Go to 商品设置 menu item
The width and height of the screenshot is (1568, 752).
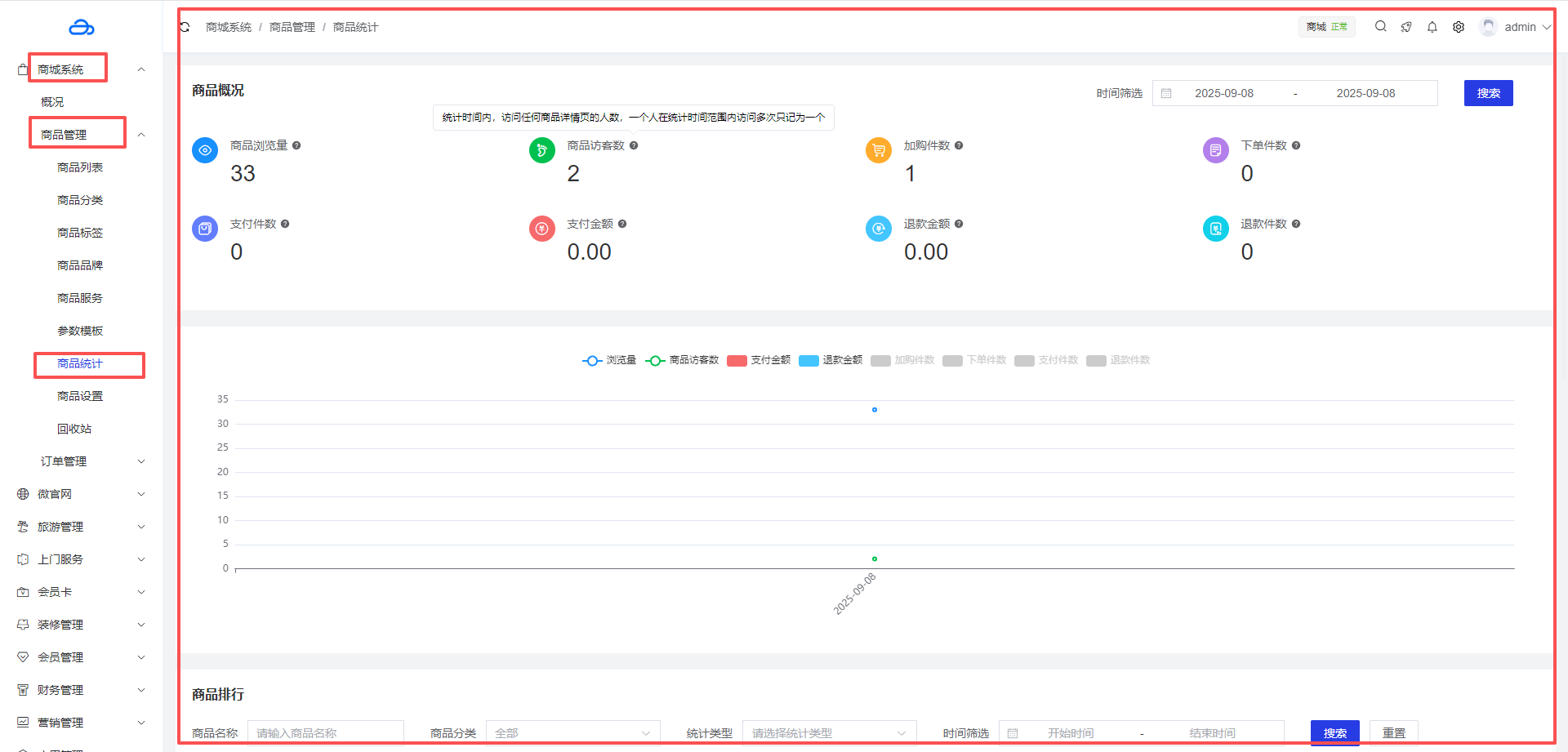pos(80,396)
